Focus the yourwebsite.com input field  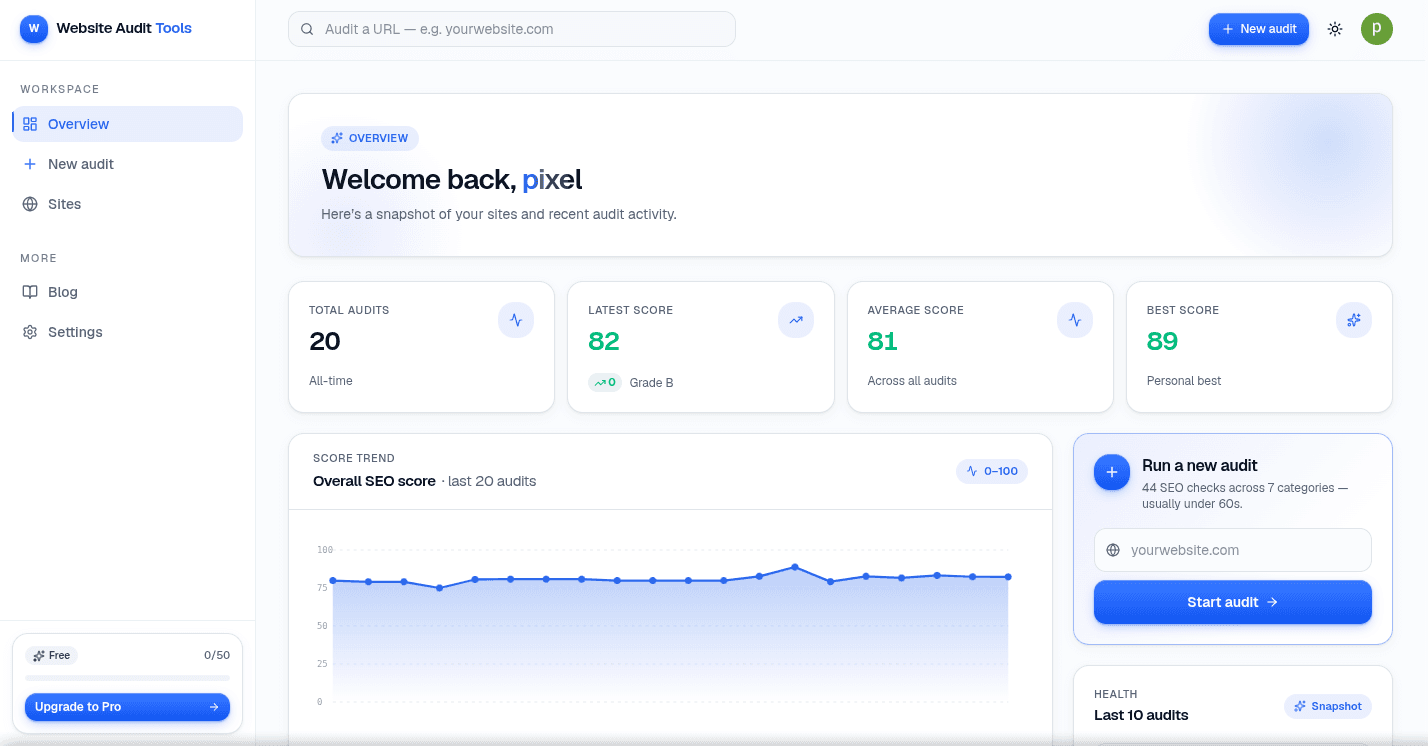pos(1233,550)
